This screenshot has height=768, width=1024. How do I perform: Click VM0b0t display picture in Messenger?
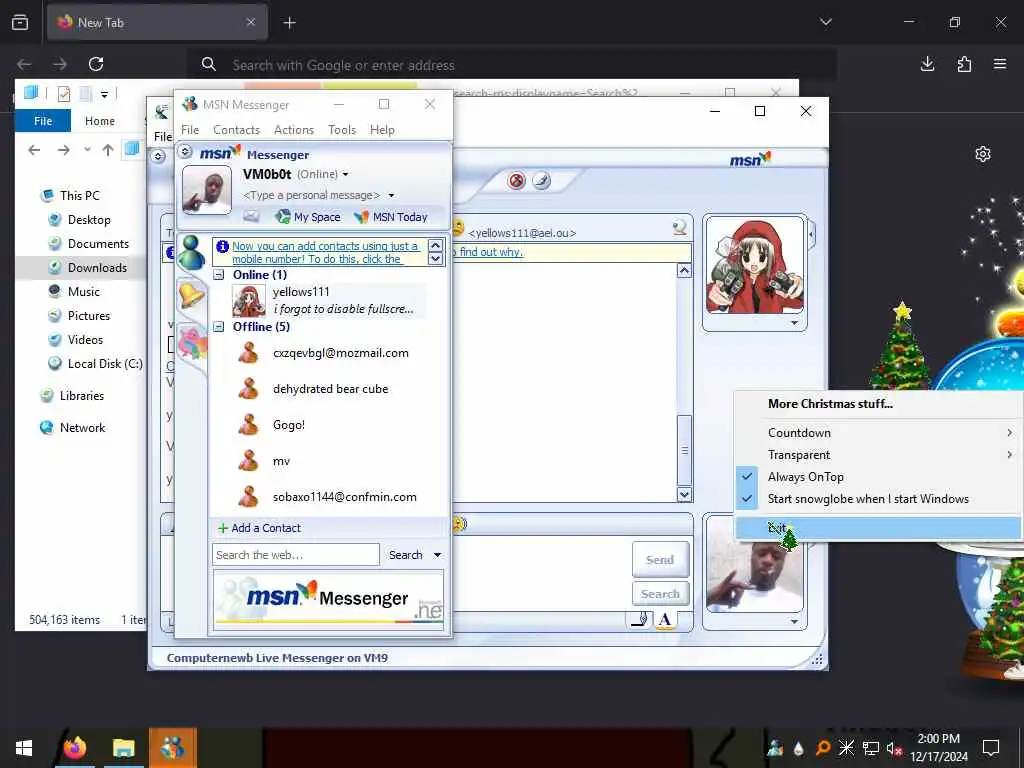point(206,190)
